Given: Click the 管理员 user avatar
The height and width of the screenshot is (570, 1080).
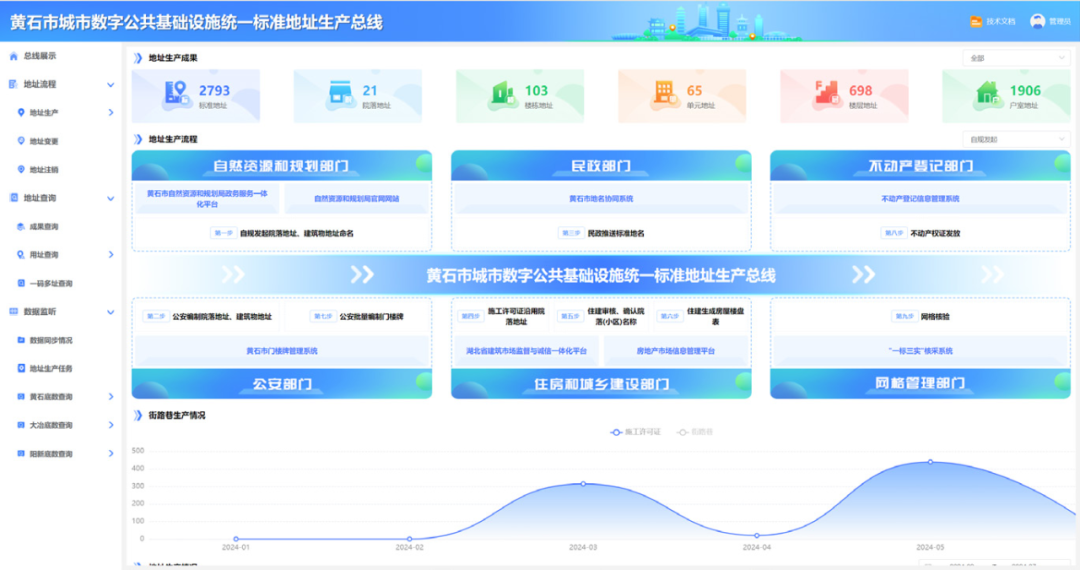Looking at the screenshot, I should click(1037, 21).
